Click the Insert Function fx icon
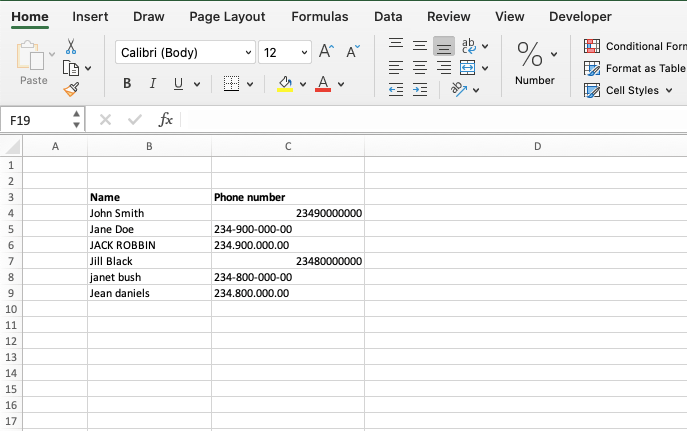The image size is (687, 431). 166,119
